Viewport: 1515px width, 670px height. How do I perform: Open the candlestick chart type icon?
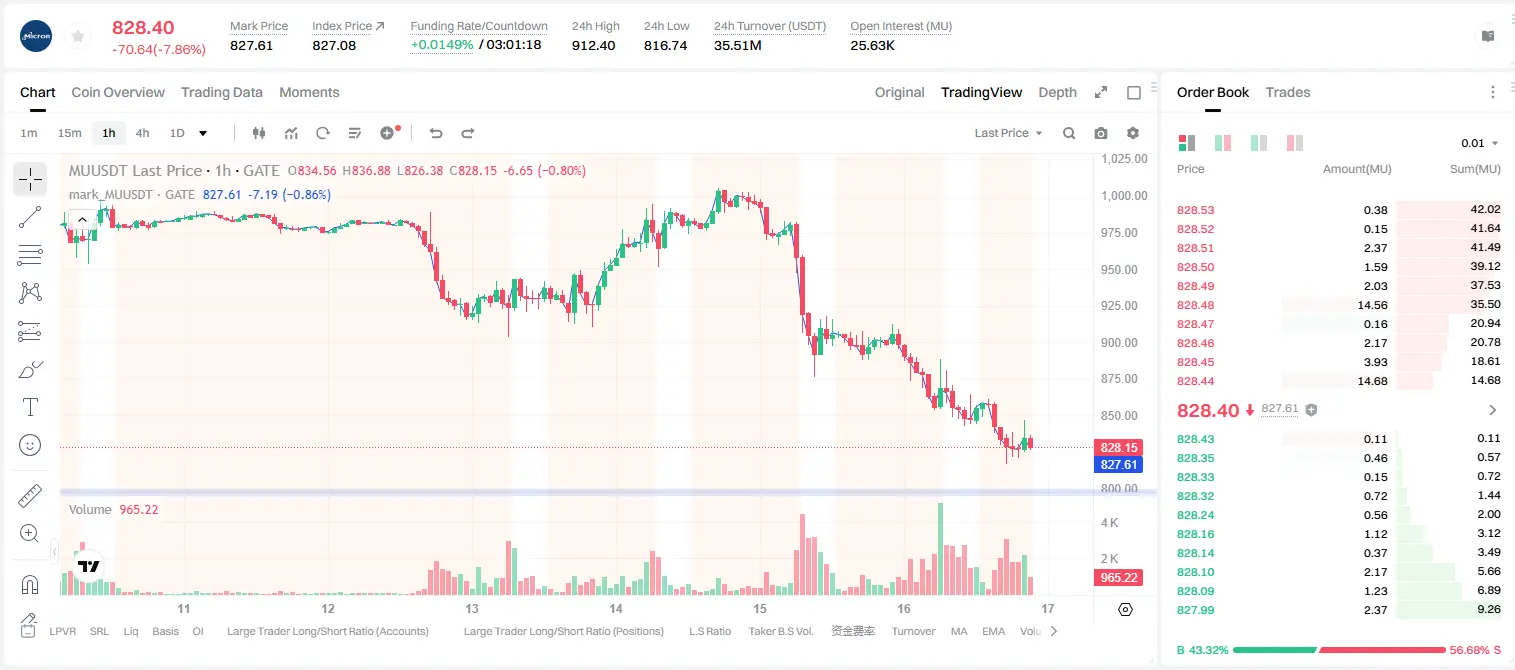[x=259, y=133]
